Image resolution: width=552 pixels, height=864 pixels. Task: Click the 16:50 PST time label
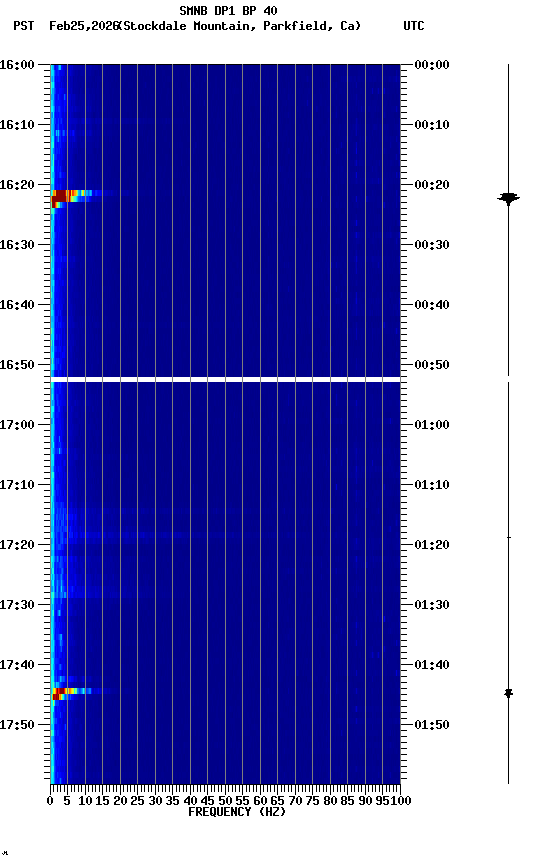pos(17,365)
